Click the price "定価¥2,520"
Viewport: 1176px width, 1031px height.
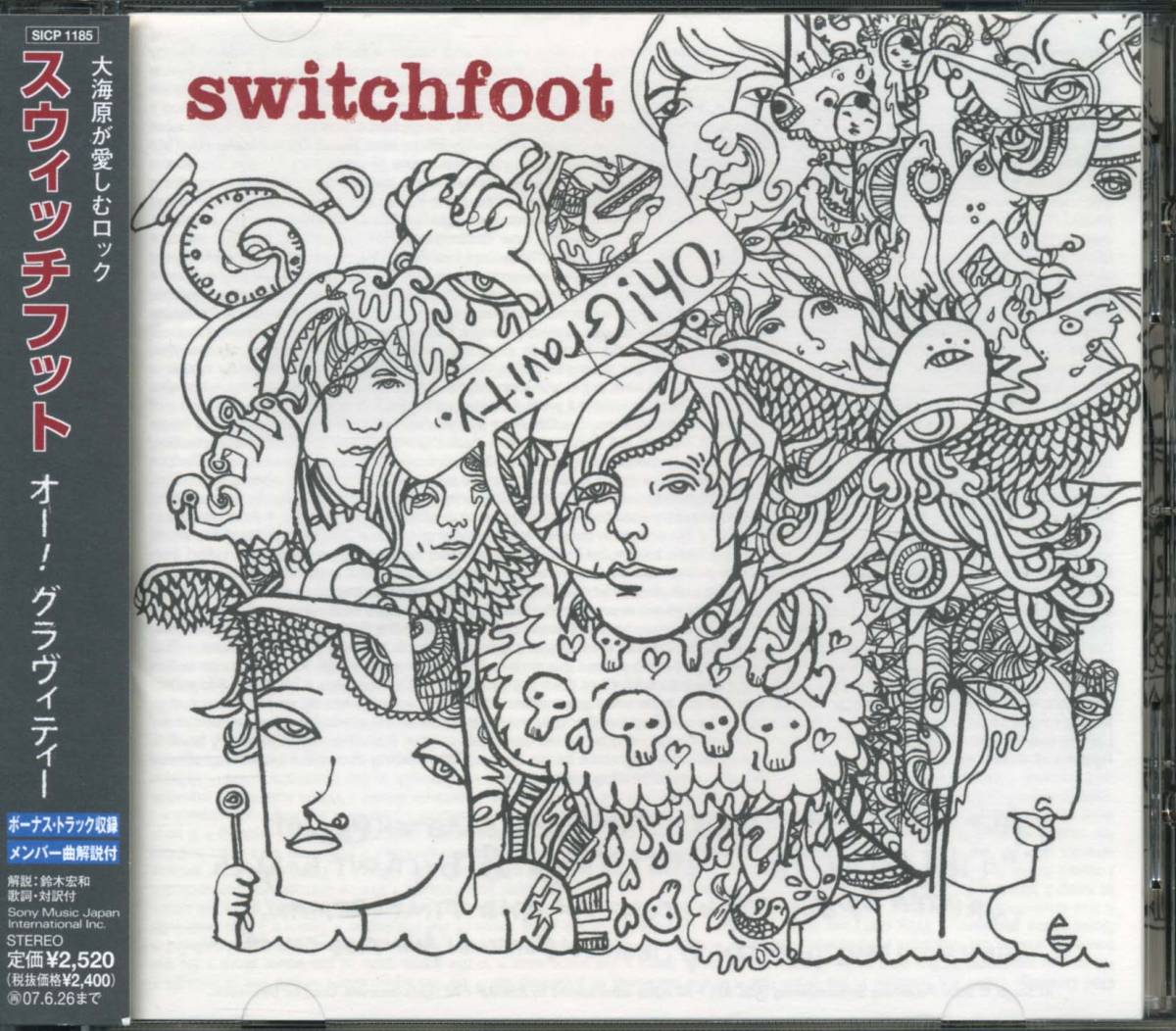coord(62,958)
